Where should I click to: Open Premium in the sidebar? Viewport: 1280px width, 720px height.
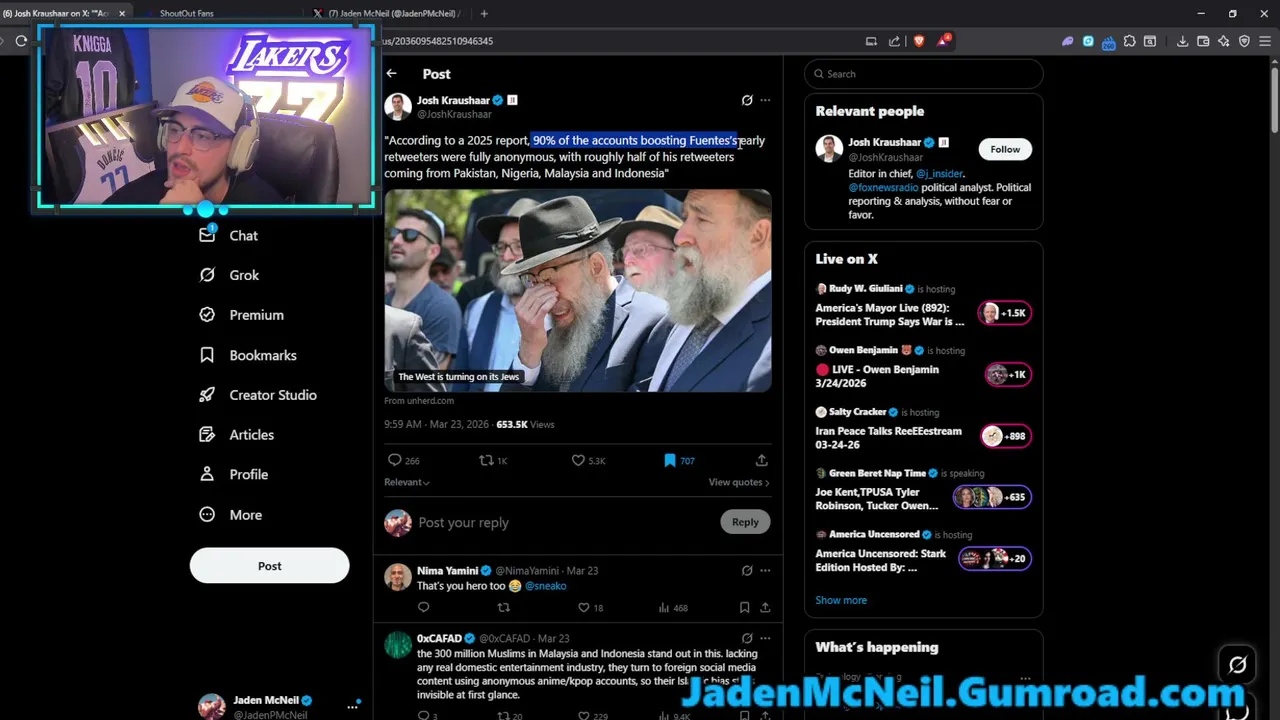[242, 315]
